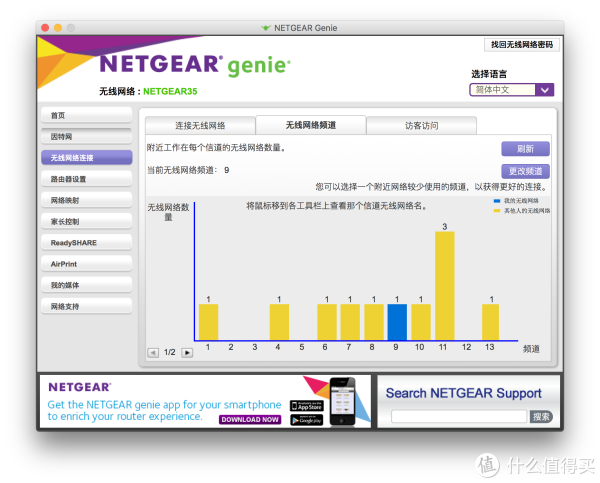Click the blue legend swatch for my network
Viewport: 600px width, 483px height.
click(x=497, y=201)
